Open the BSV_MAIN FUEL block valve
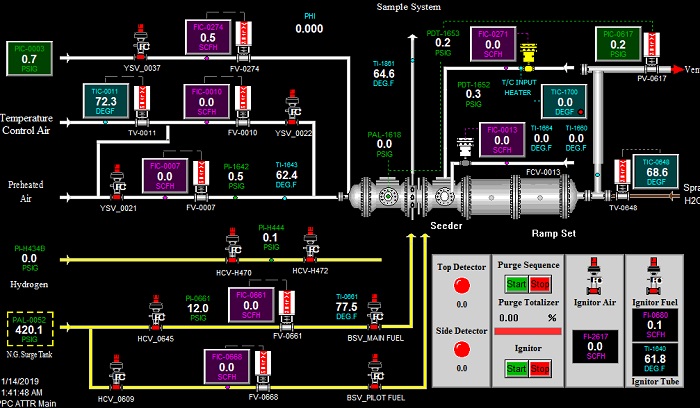Viewport: 700px width, 408px height. (374, 312)
